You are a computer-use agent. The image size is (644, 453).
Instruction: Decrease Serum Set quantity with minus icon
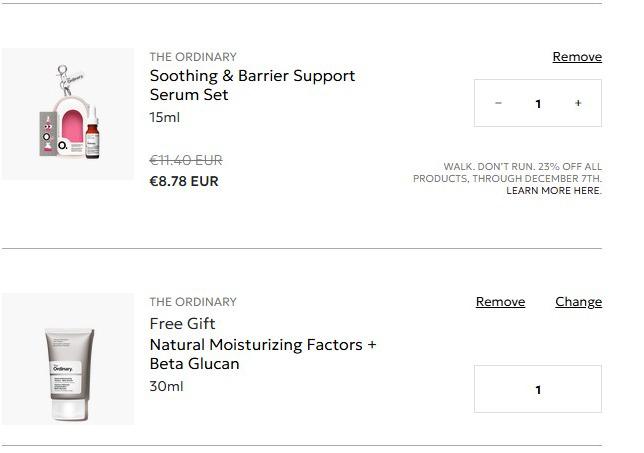(x=498, y=103)
